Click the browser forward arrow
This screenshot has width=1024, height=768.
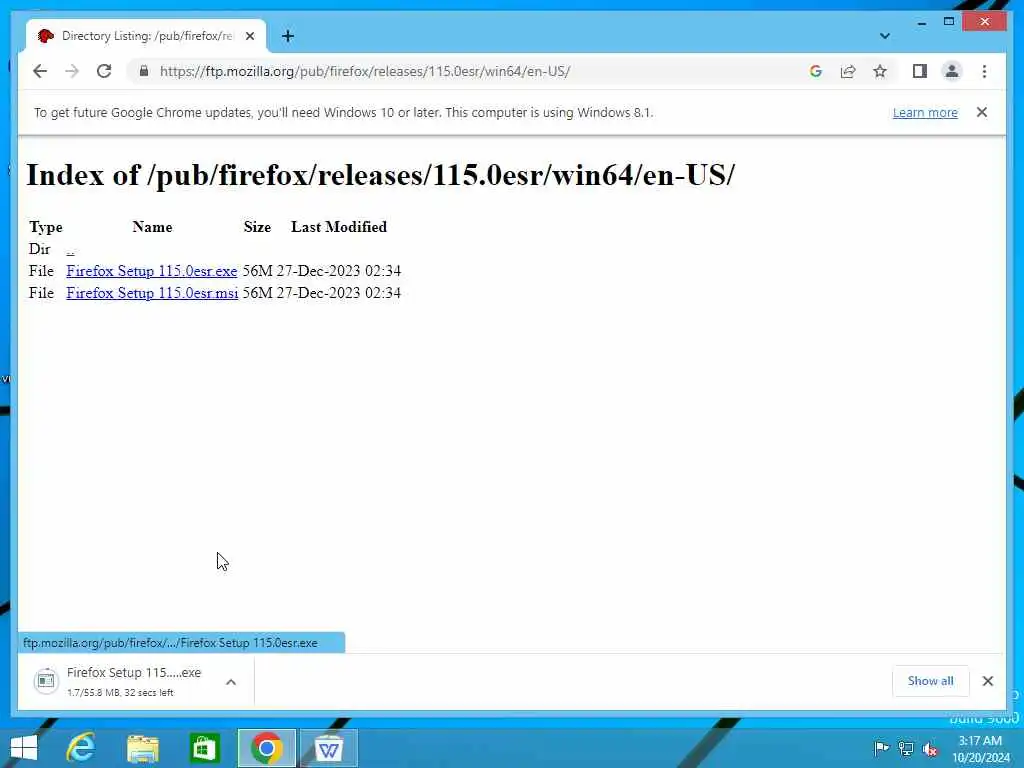tap(72, 71)
